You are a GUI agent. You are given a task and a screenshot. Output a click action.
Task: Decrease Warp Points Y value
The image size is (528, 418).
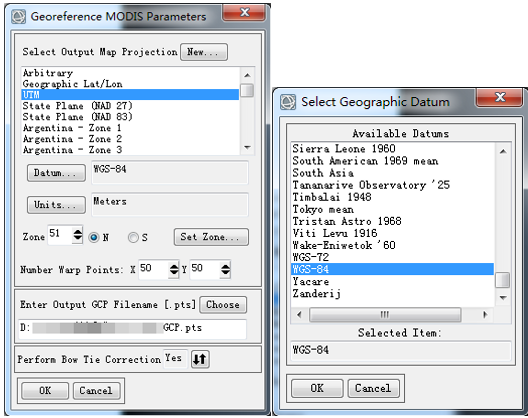[225, 273]
